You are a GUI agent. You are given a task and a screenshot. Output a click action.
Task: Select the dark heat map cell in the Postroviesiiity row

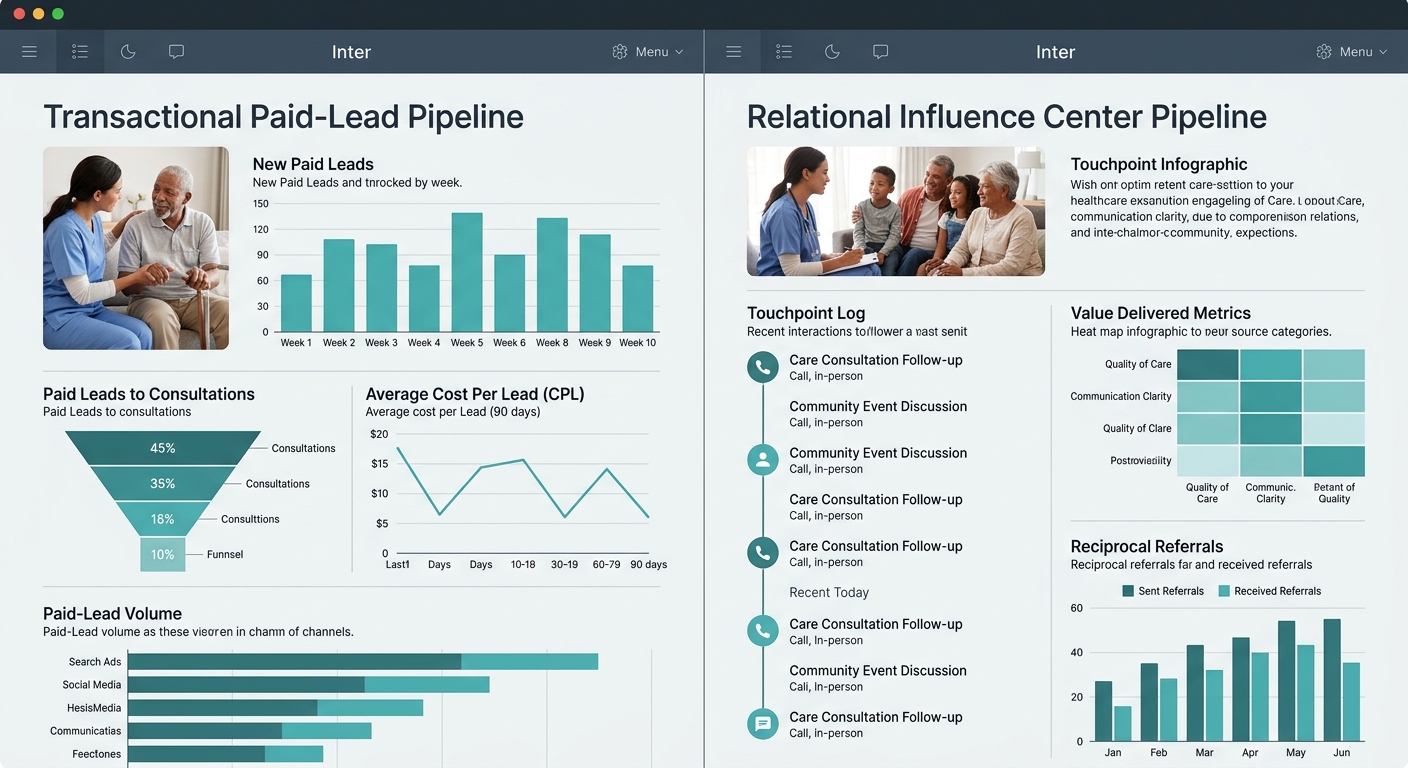1334,461
